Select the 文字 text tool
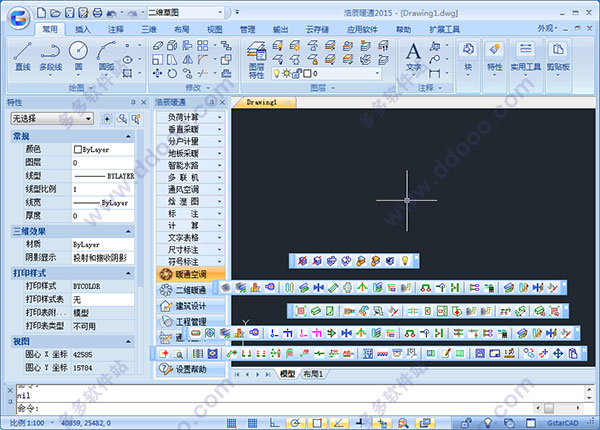600x430 pixels. point(413,57)
